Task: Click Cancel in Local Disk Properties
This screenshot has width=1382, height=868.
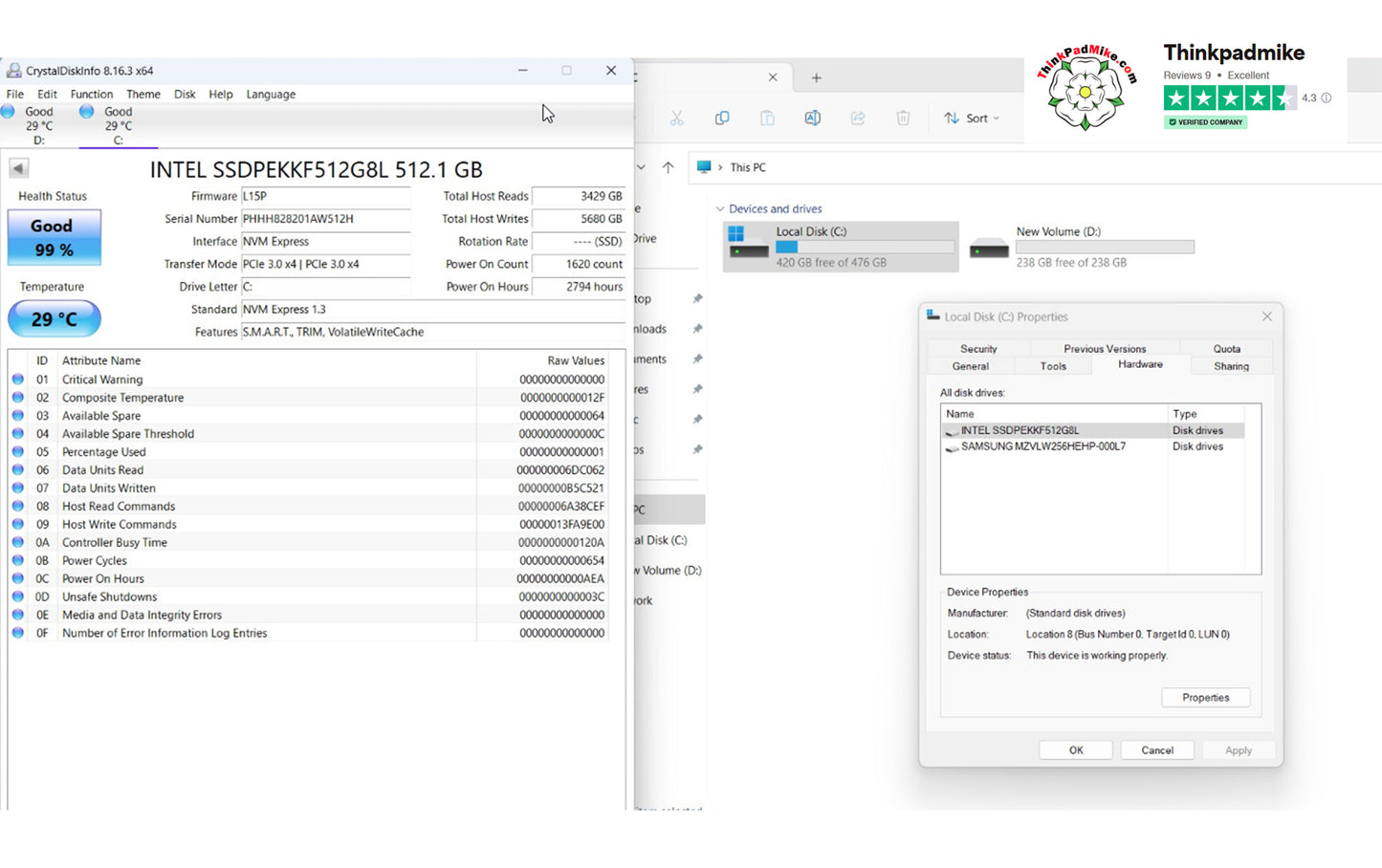Action: [1157, 750]
